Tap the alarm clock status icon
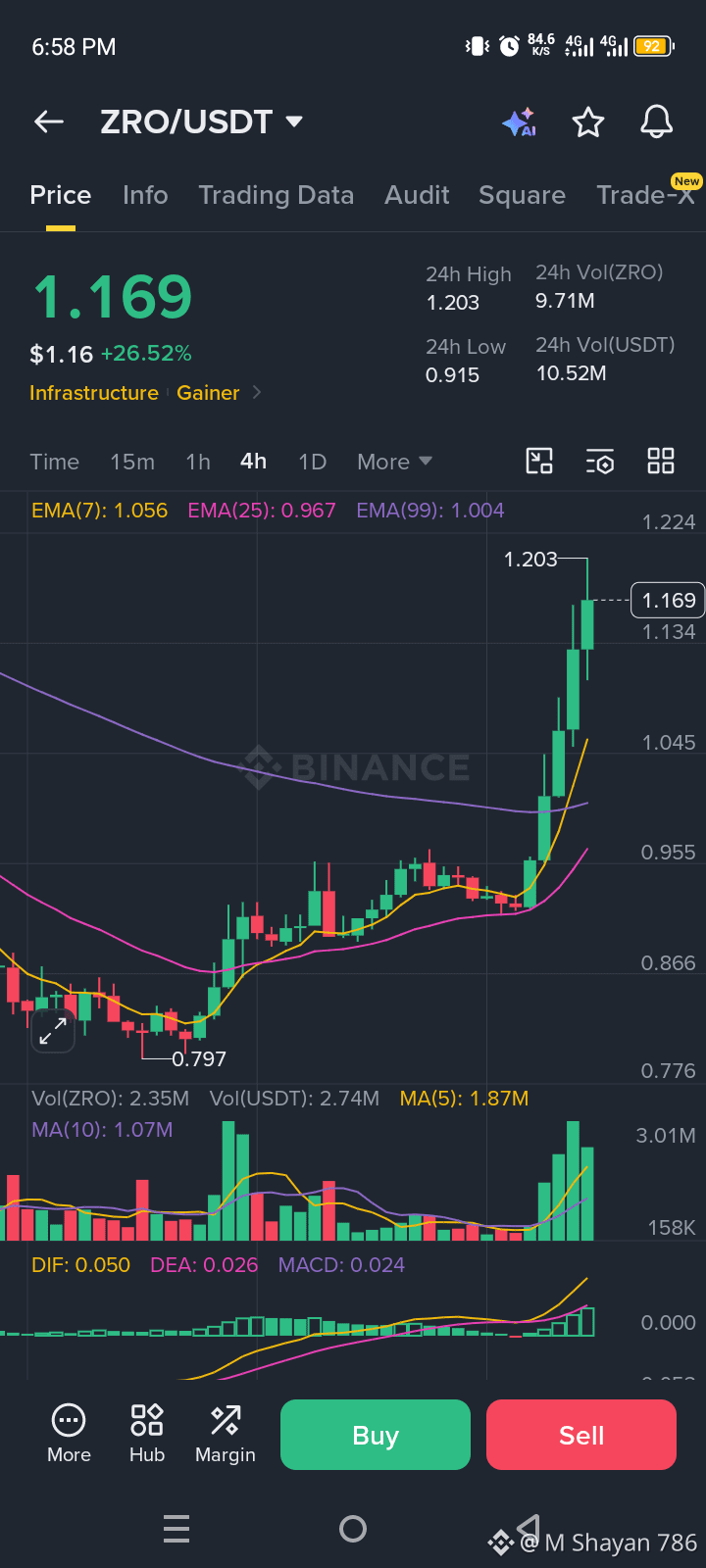The width and height of the screenshot is (706, 1568). (x=509, y=46)
